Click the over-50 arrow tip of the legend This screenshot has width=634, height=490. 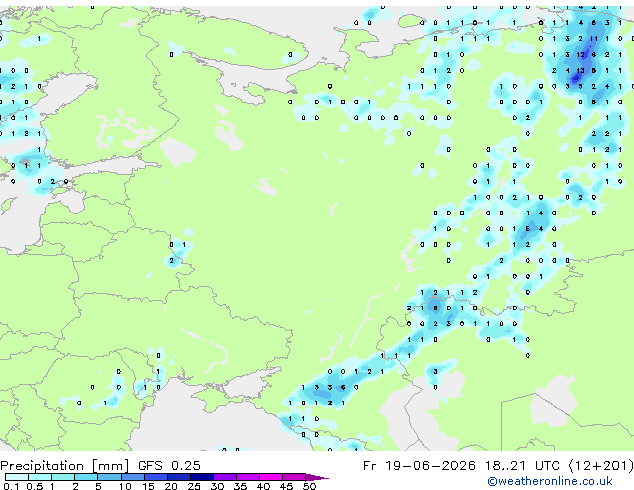(x=317, y=477)
